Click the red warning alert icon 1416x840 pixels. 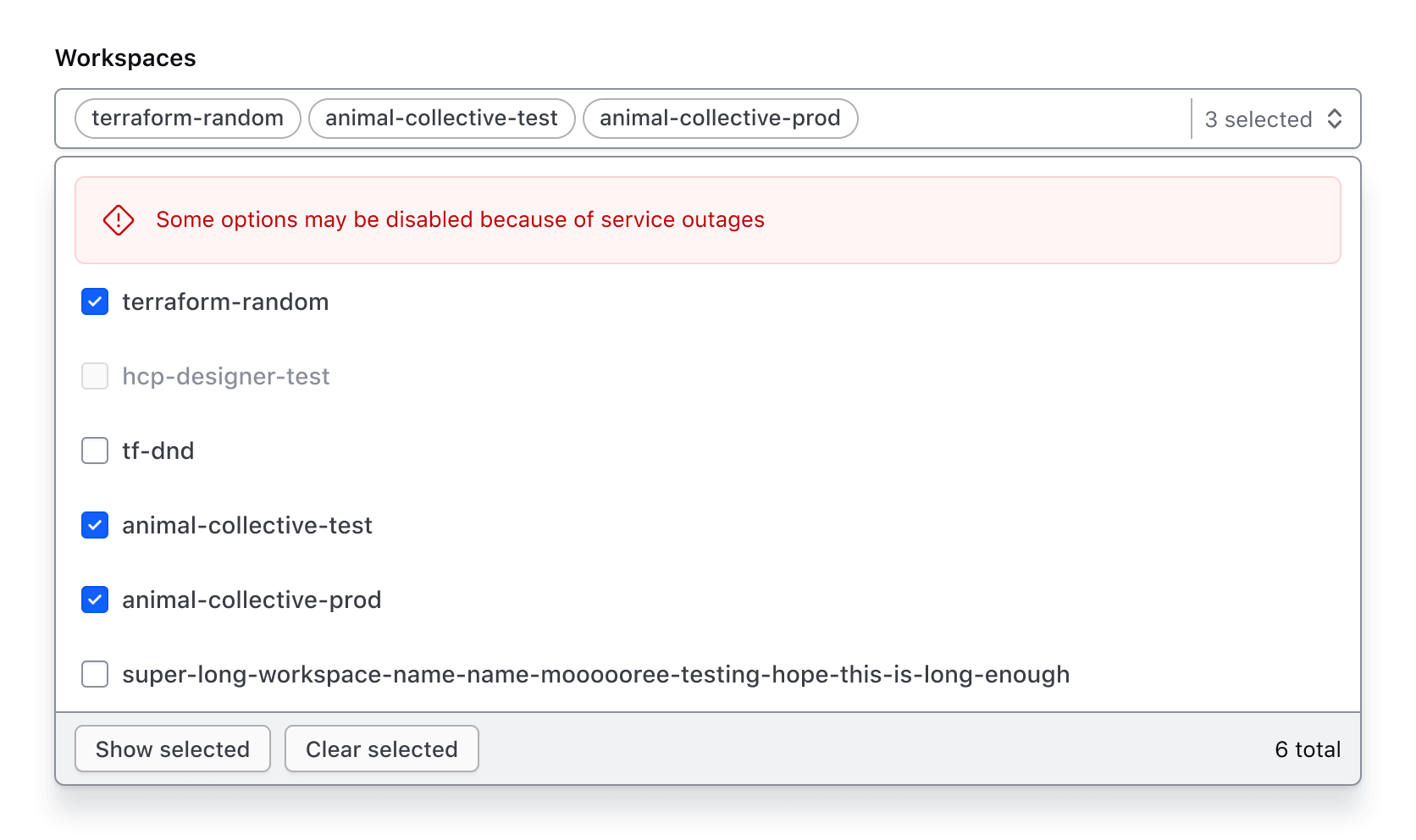(x=118, y=220)
